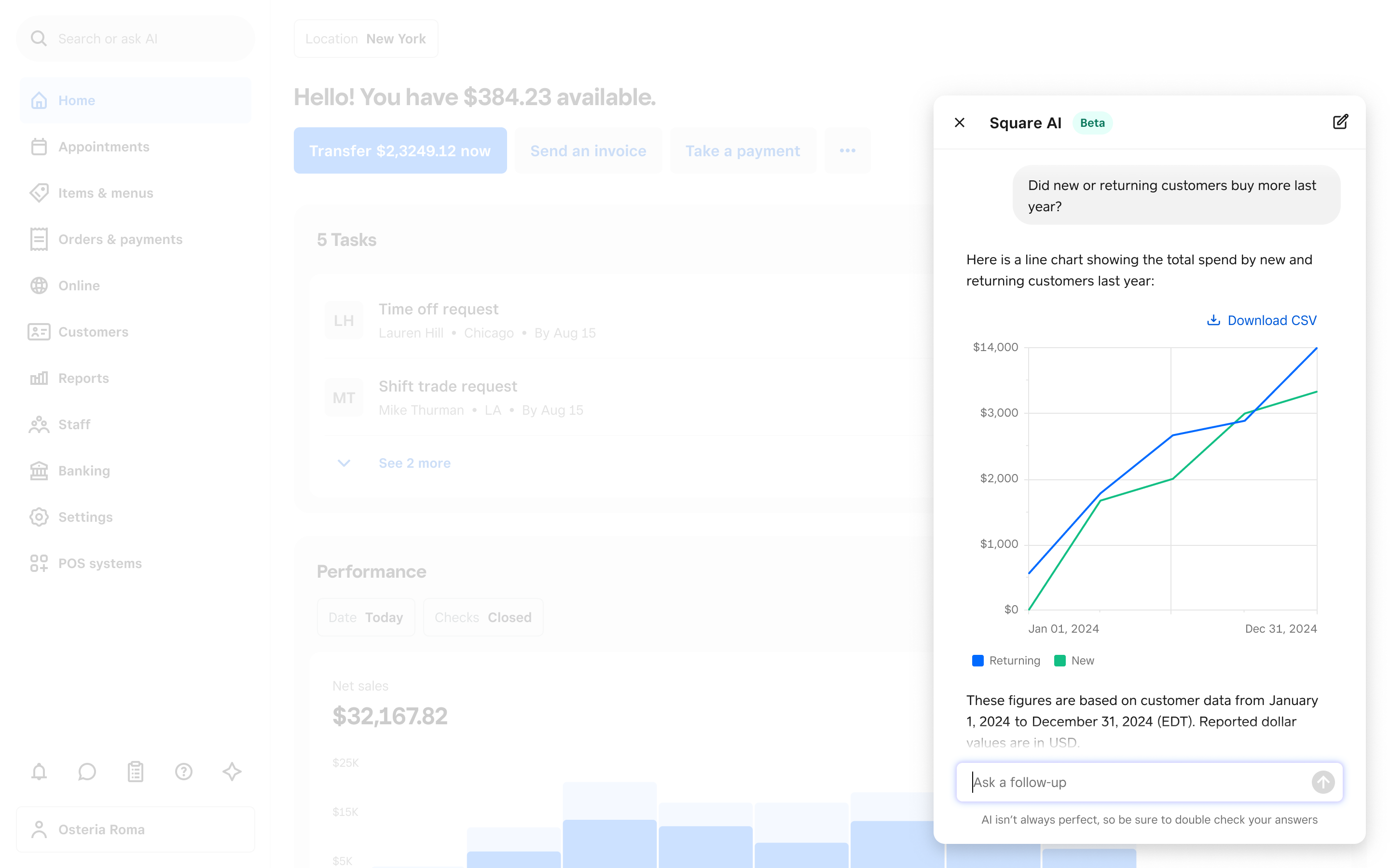This screenshot has height=868, width=1390.
Task: Click the Customers label in sidebar
Action: (x=93, y=332)
